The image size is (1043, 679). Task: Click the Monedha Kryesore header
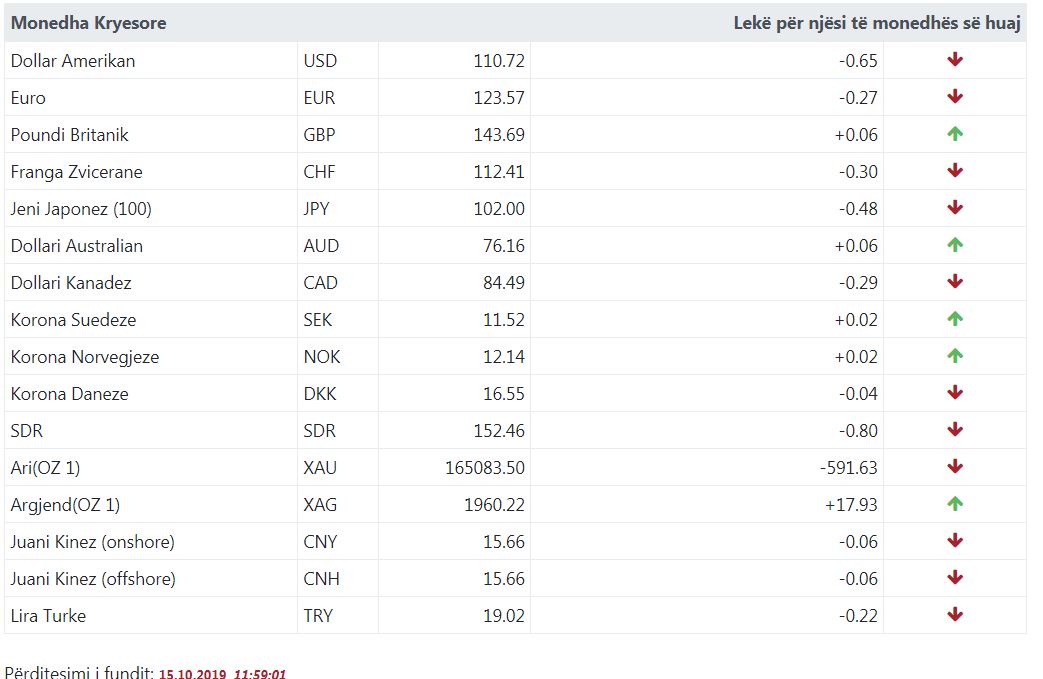[x=88, y=23]
